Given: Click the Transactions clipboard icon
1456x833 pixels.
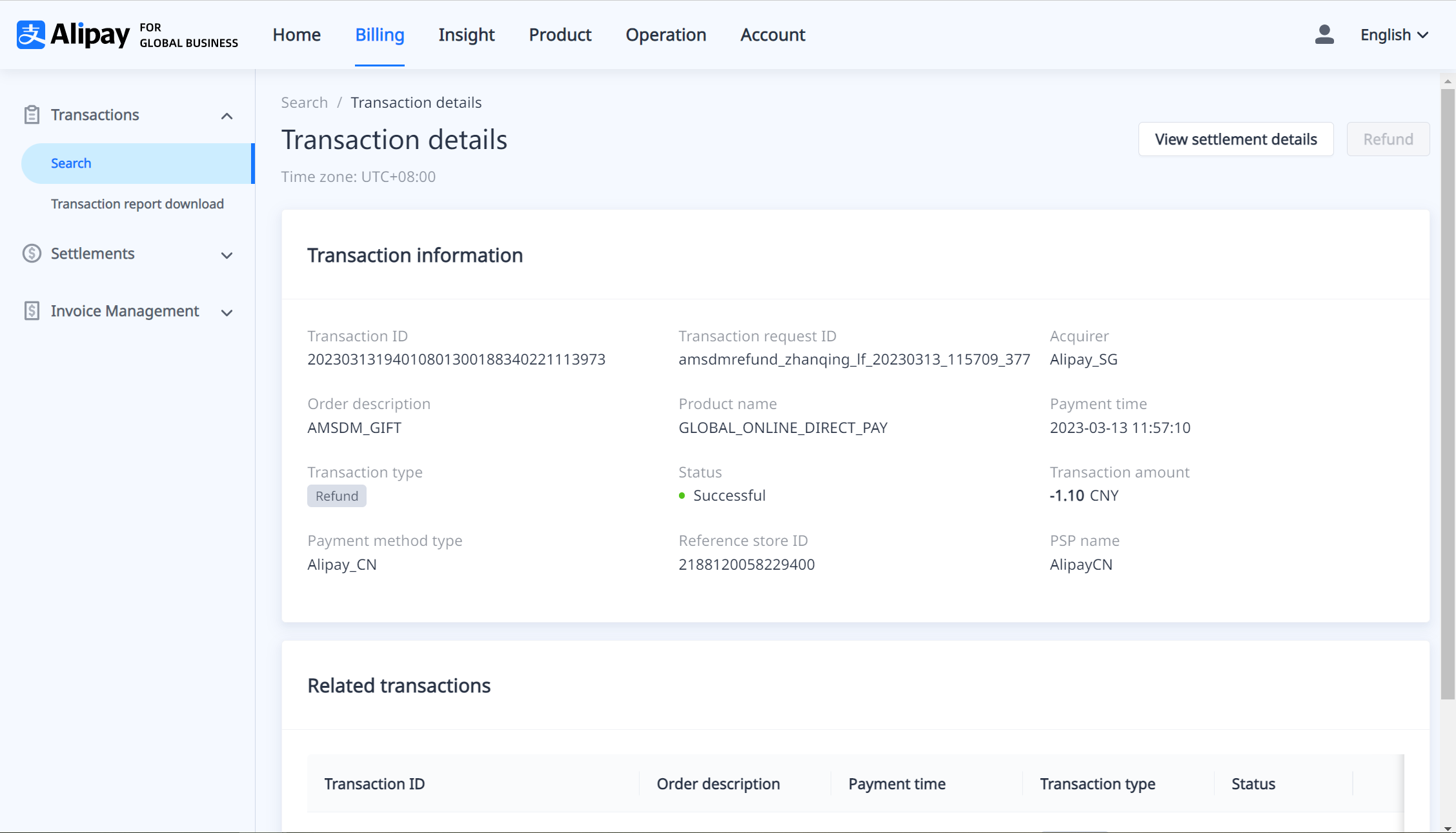Looking at the screenshot, I should [32, 115].
